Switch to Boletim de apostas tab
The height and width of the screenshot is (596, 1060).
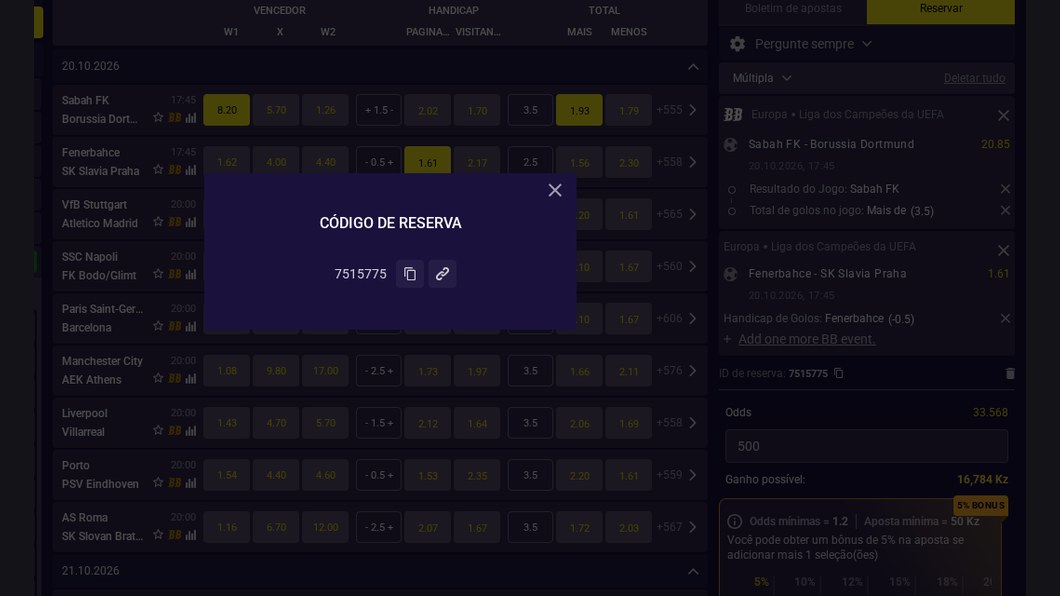[793, 9]
